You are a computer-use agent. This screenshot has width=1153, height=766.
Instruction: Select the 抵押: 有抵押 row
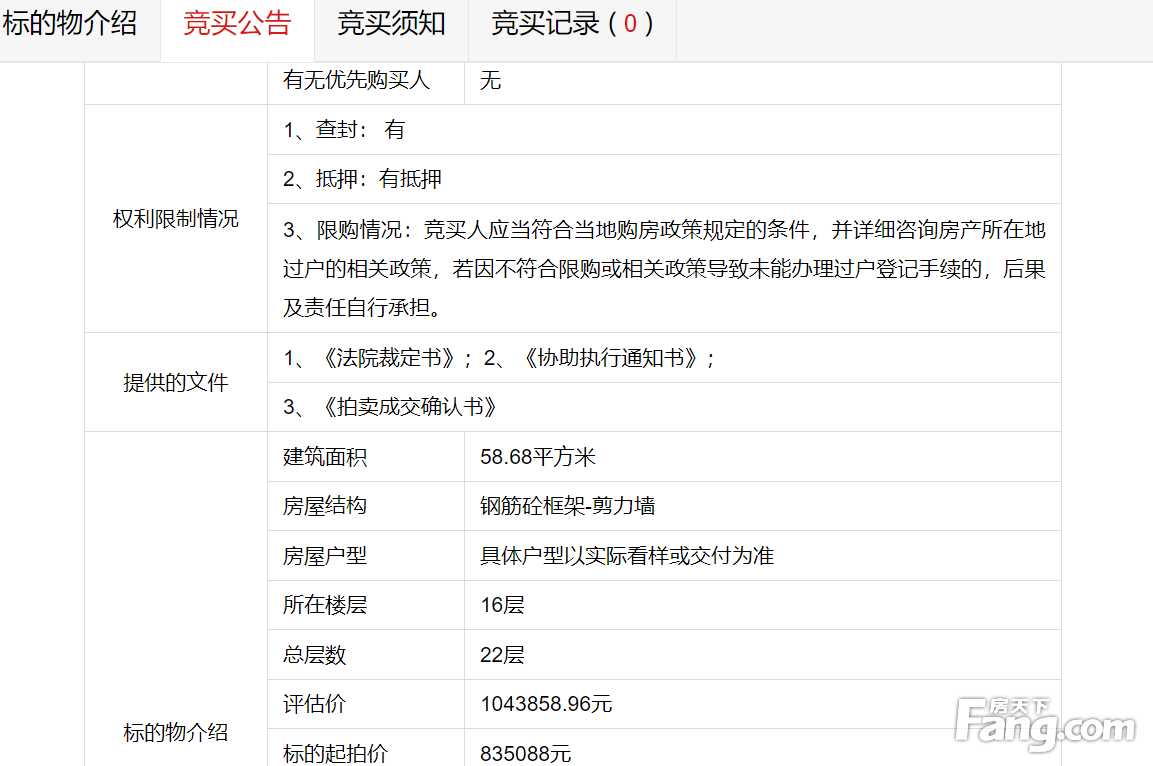(x=362, y=180)
